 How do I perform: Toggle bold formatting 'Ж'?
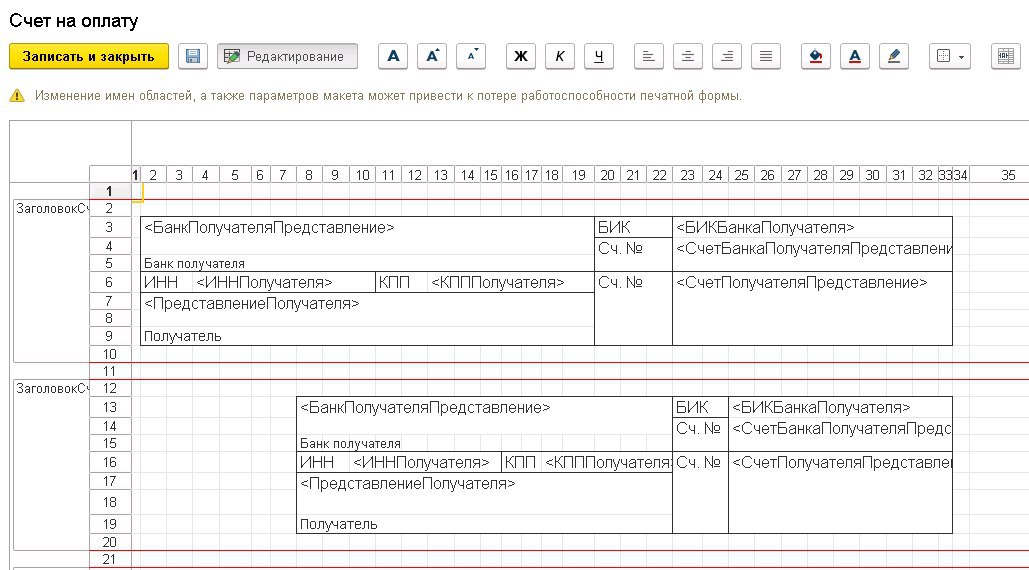[520, 56]
